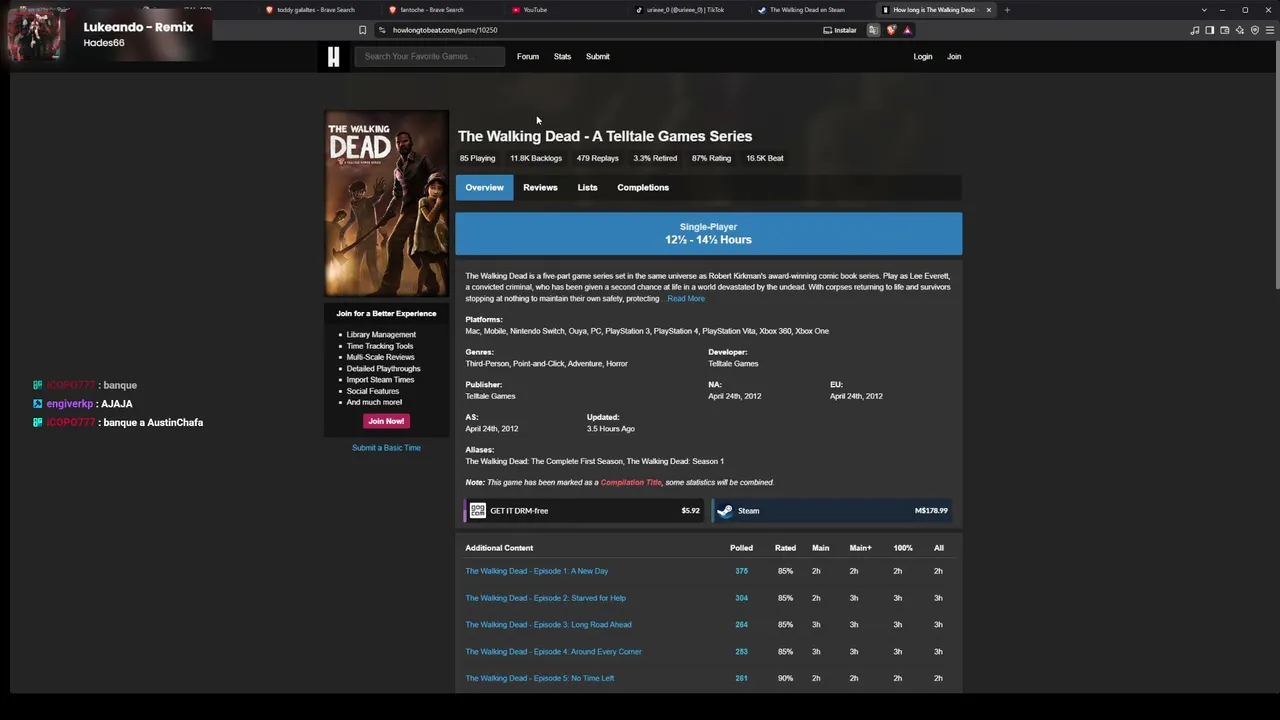Click the Additional Content table heading
1280x720 pixels.
click(499, 548)
